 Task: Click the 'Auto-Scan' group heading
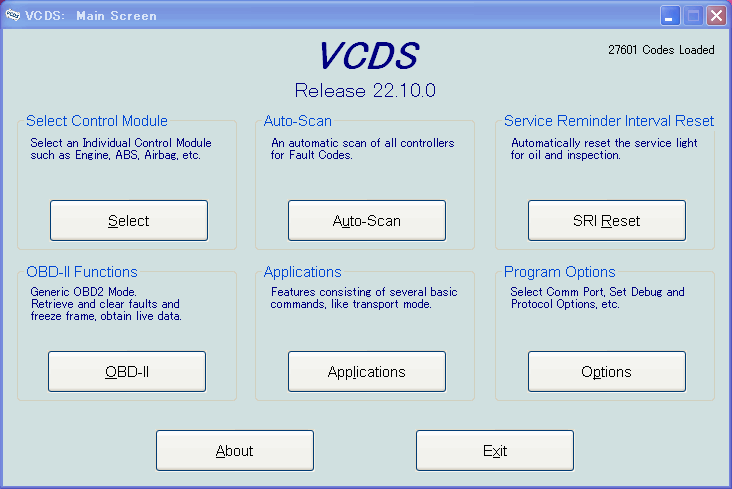298,120
